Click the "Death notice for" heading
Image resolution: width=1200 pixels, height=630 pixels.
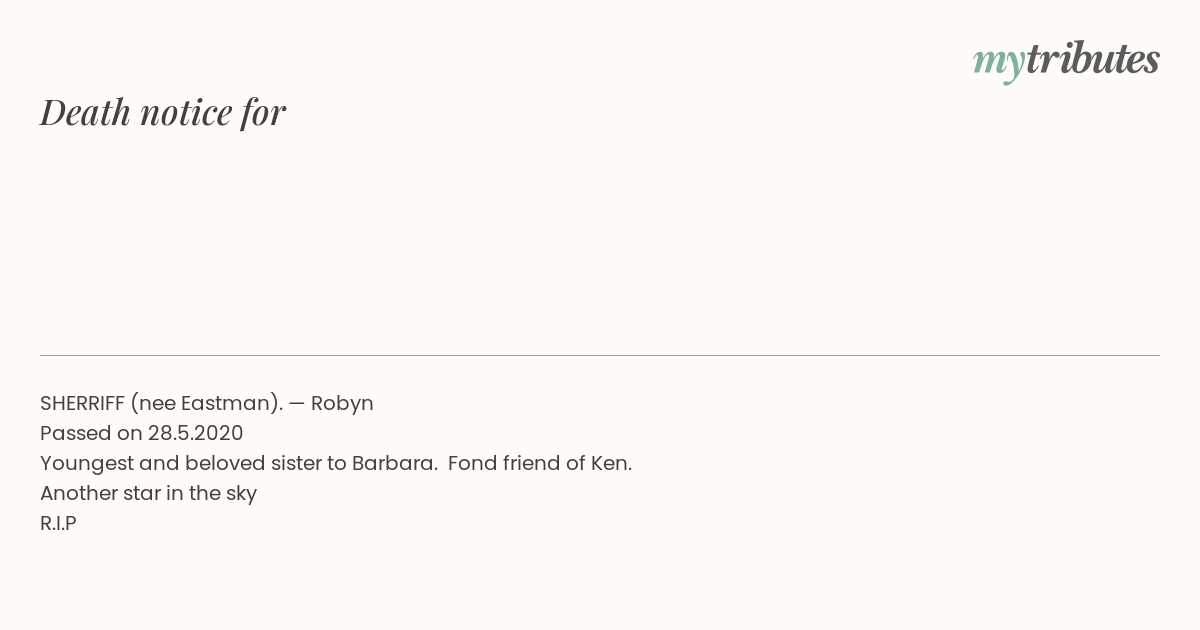[163, 112]
